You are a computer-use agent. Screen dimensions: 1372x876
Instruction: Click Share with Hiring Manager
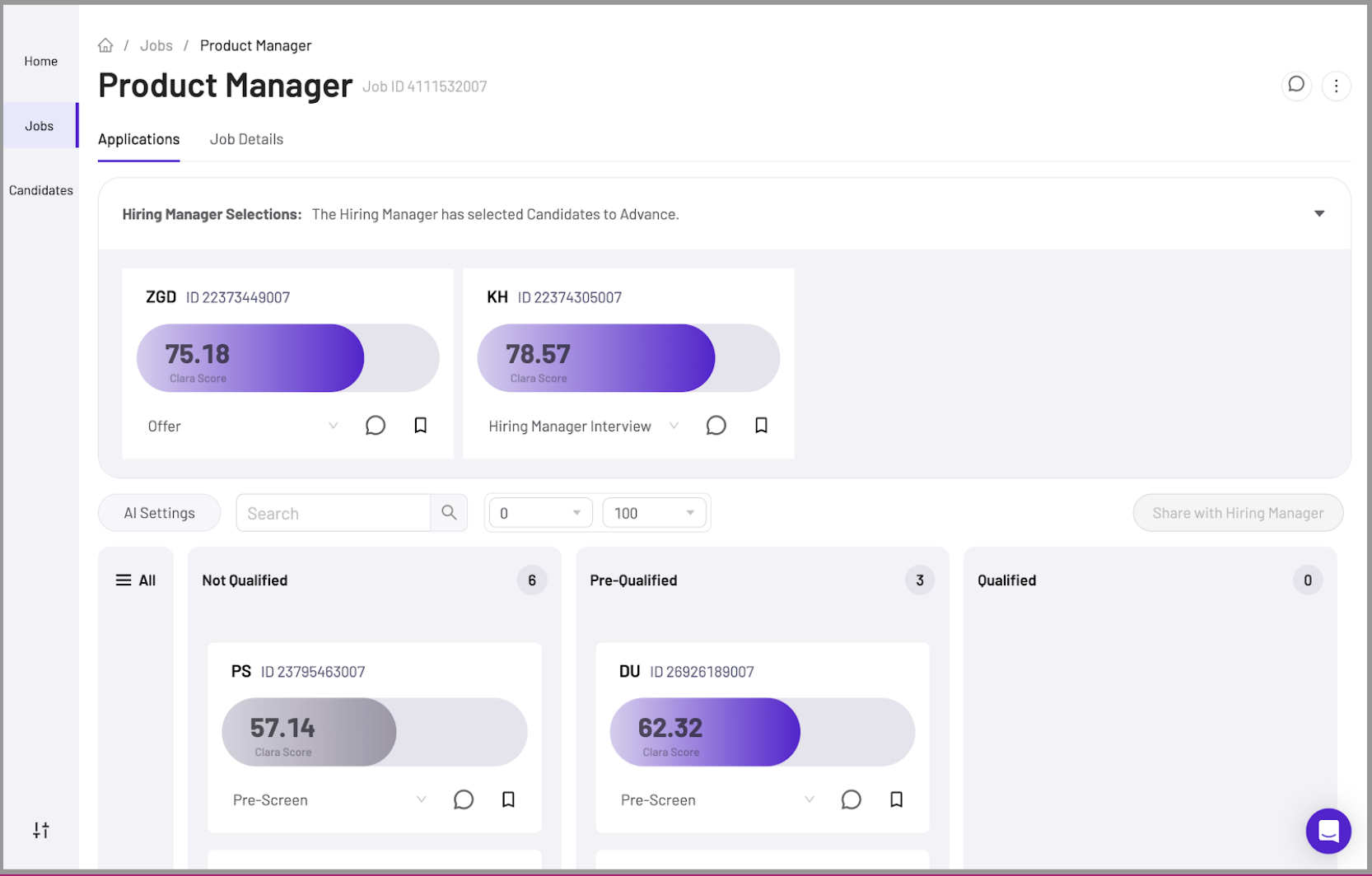[x=1238, y=512]
